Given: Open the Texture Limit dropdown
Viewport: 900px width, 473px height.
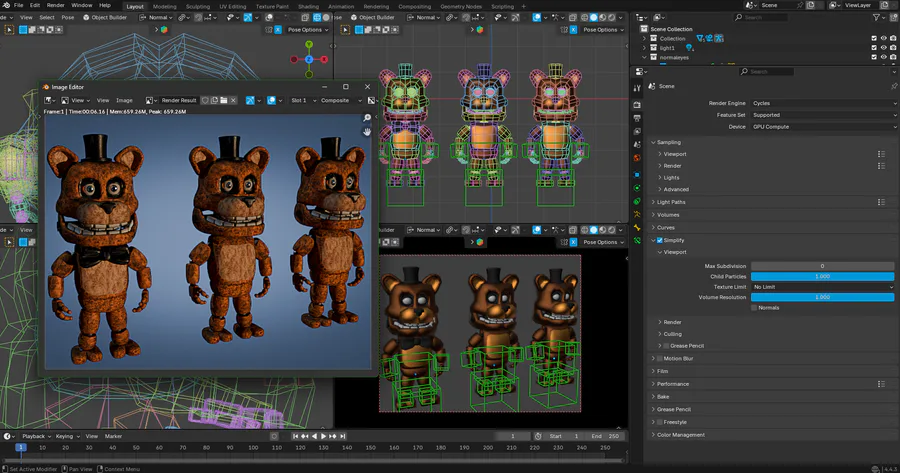Looking at the screenshot, I should [823, 287].
